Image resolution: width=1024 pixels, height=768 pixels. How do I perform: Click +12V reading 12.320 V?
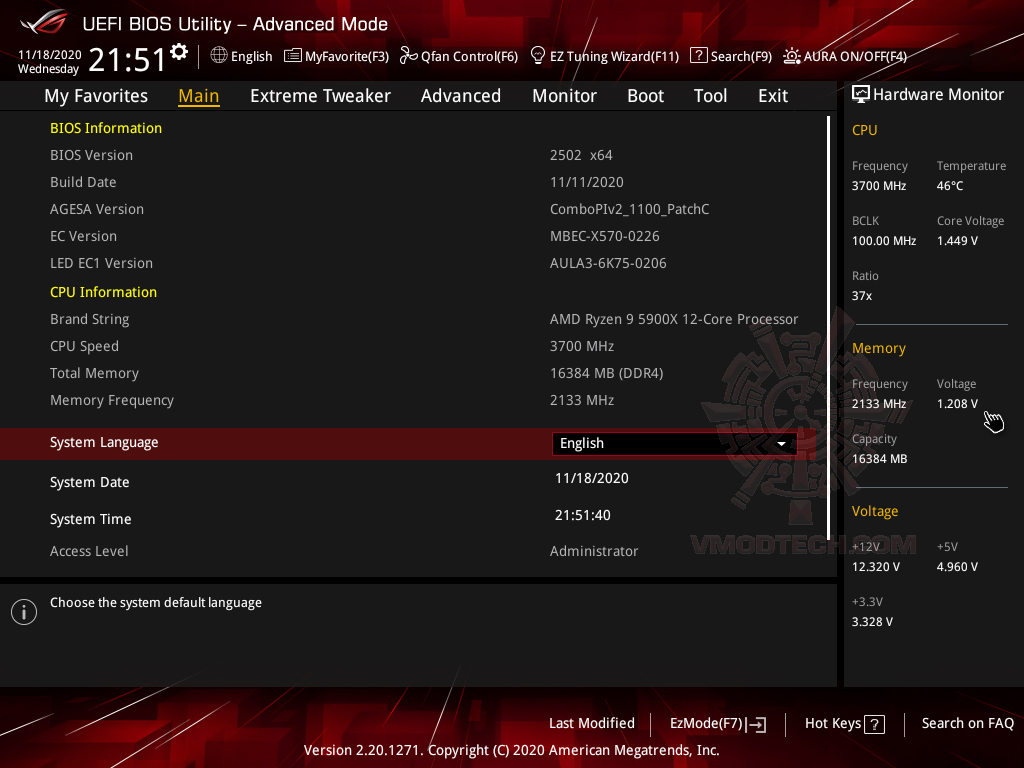pos(876,567)
